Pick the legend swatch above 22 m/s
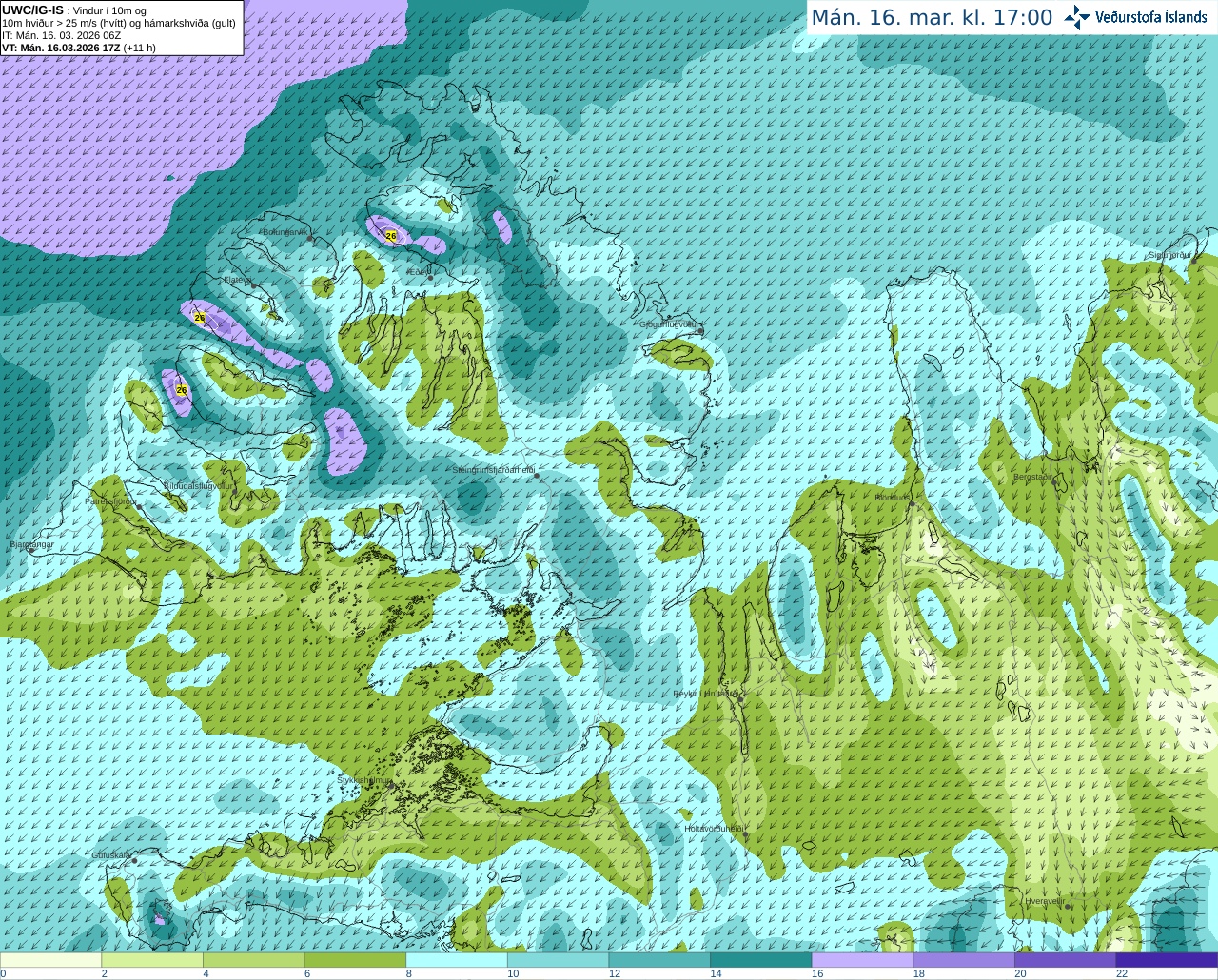1218x980 pixels. point(1168,960)
